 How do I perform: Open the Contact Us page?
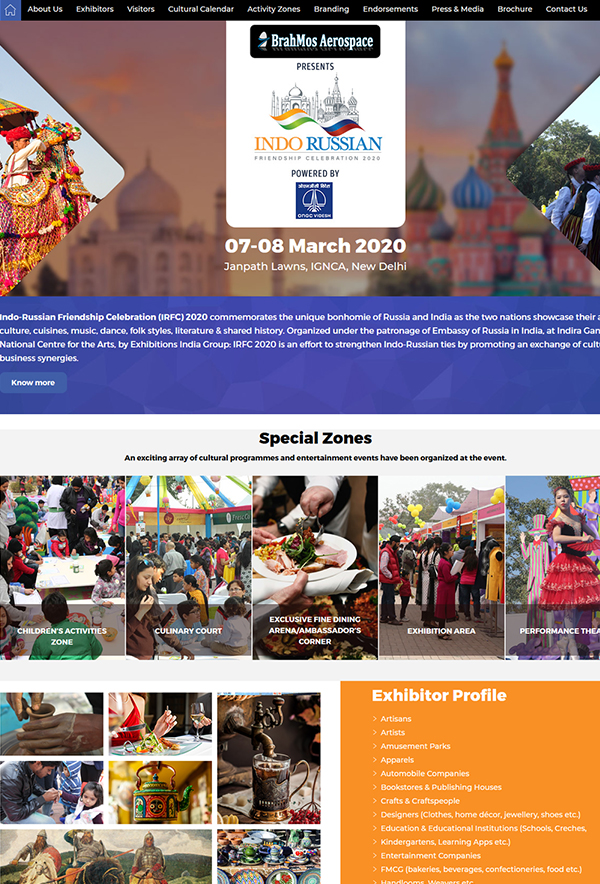[x=566, y=9]
